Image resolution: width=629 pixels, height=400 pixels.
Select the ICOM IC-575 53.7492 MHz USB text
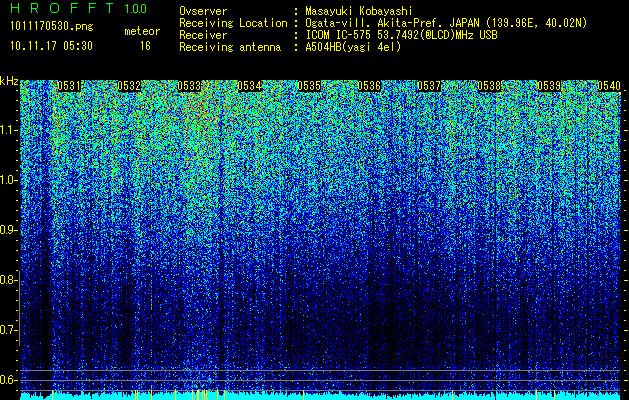pyautogui.click(x=401, y=35)
